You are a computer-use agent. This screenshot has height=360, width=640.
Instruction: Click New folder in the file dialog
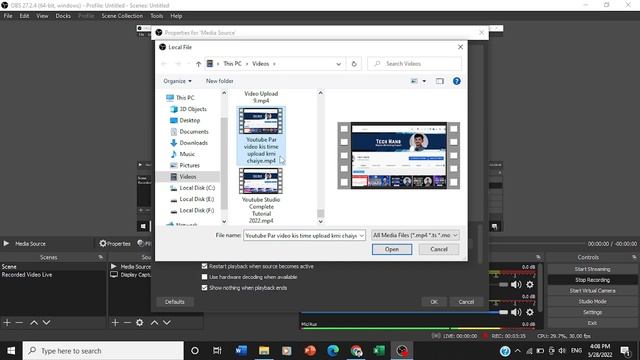220,81
